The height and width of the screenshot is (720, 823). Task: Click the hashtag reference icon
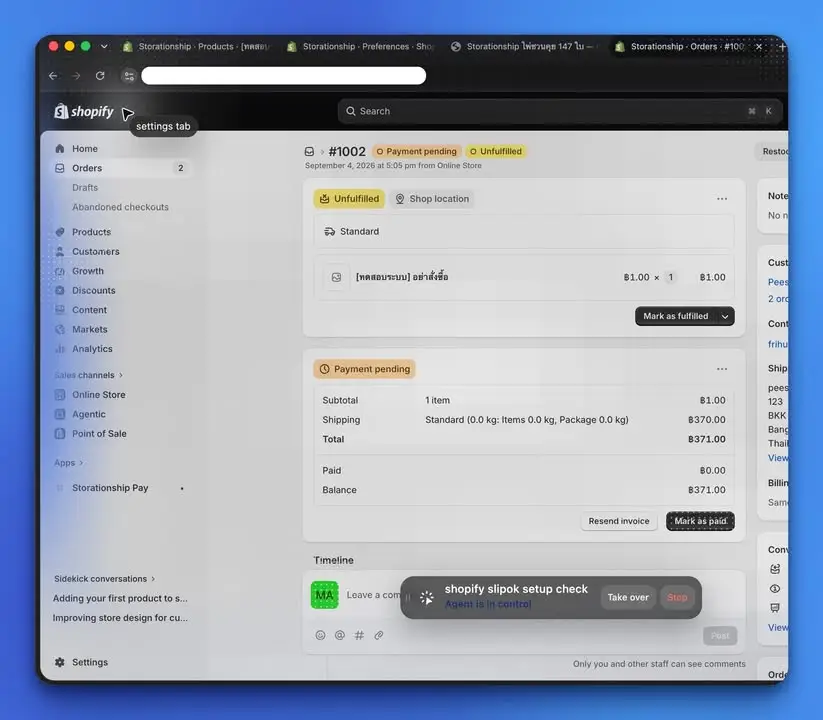360,636
